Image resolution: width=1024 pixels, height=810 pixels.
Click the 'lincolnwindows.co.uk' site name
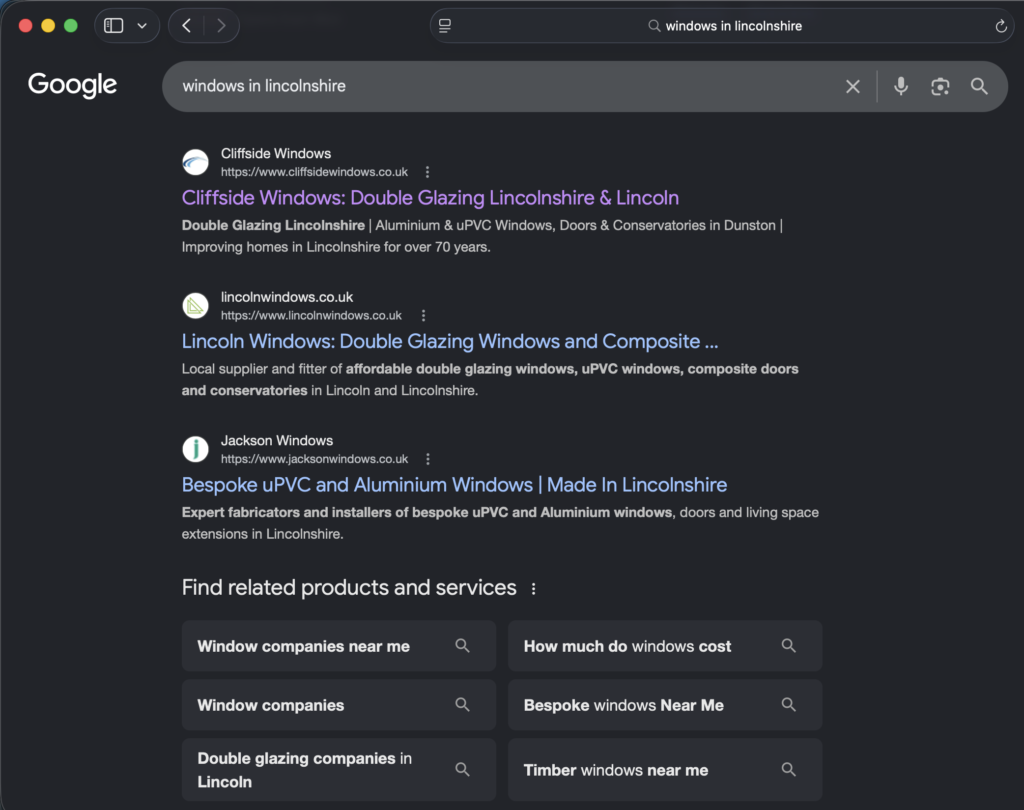pos(287,297)
